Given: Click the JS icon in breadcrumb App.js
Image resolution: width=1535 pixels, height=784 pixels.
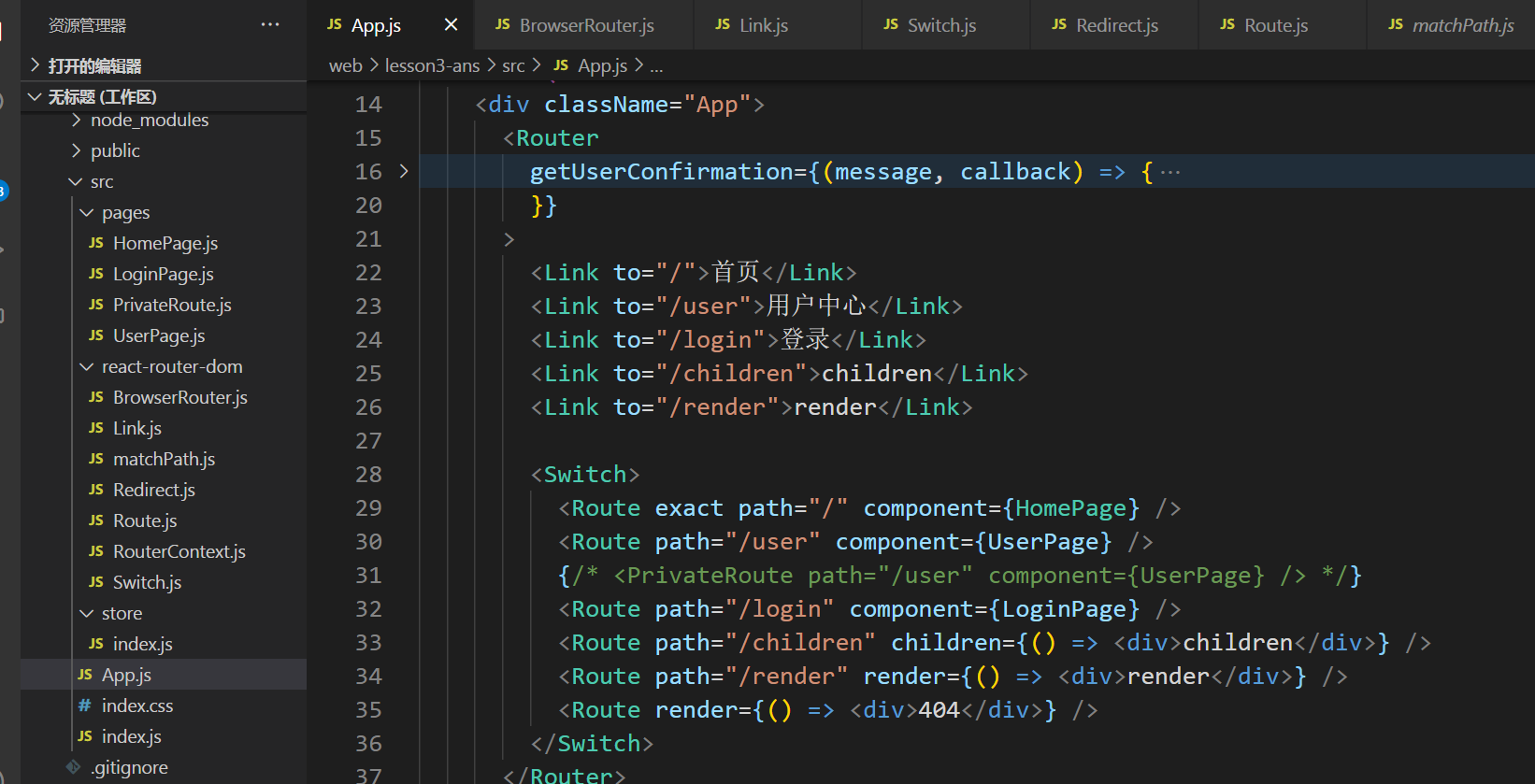Looking at the screenshot, I should tap(561, 65).
